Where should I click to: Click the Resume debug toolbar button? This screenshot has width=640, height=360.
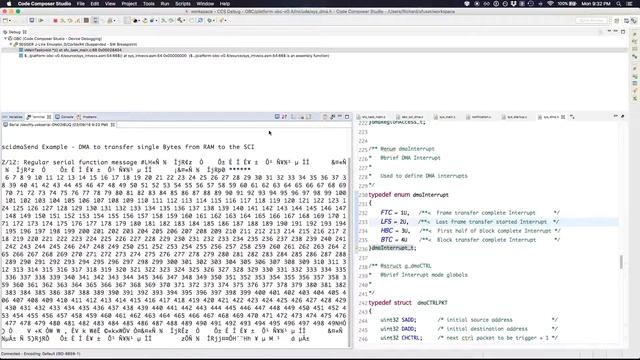pos(41,20)
